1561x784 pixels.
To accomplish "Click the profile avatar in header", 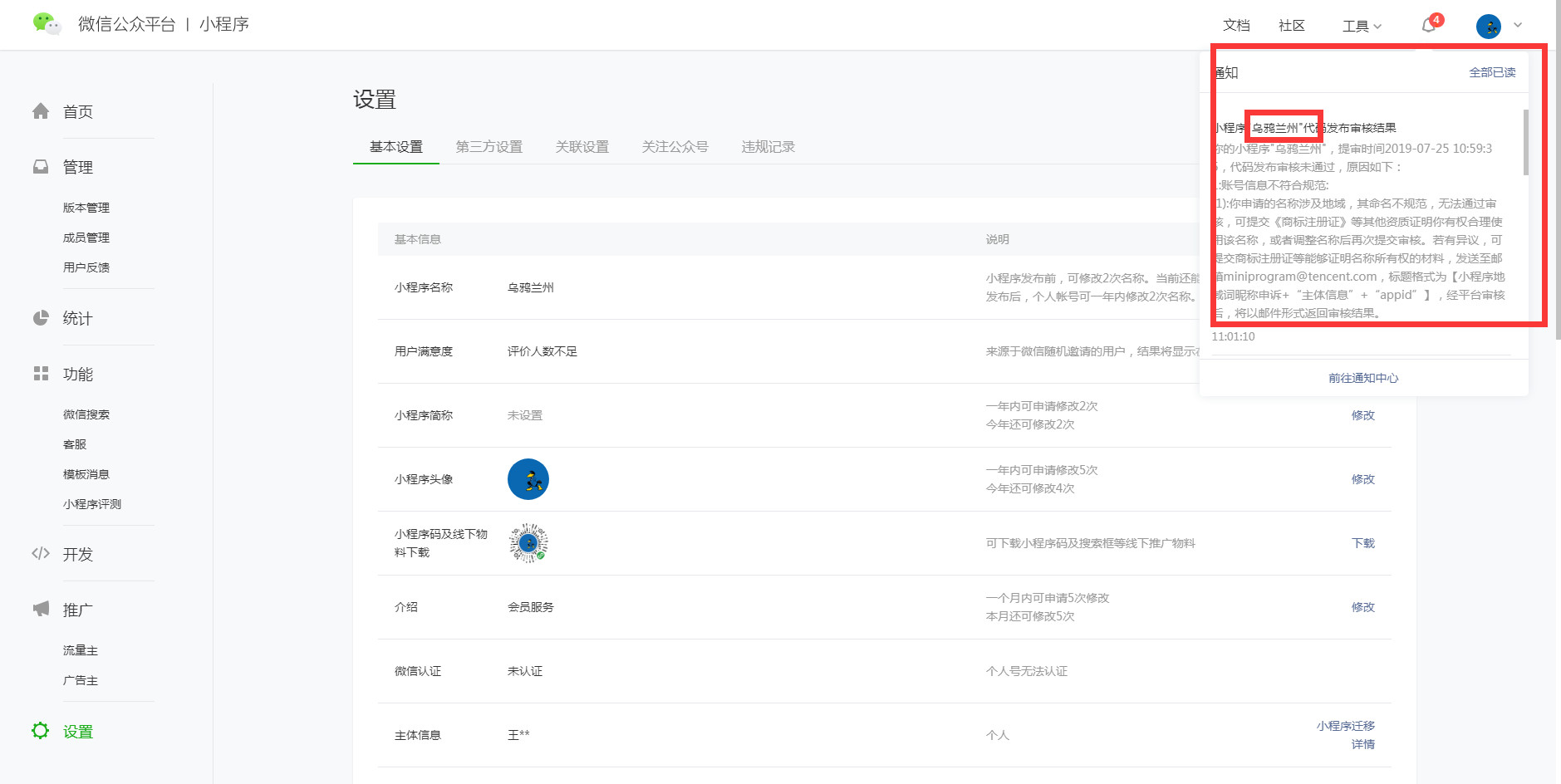I will pos(1488,26).
